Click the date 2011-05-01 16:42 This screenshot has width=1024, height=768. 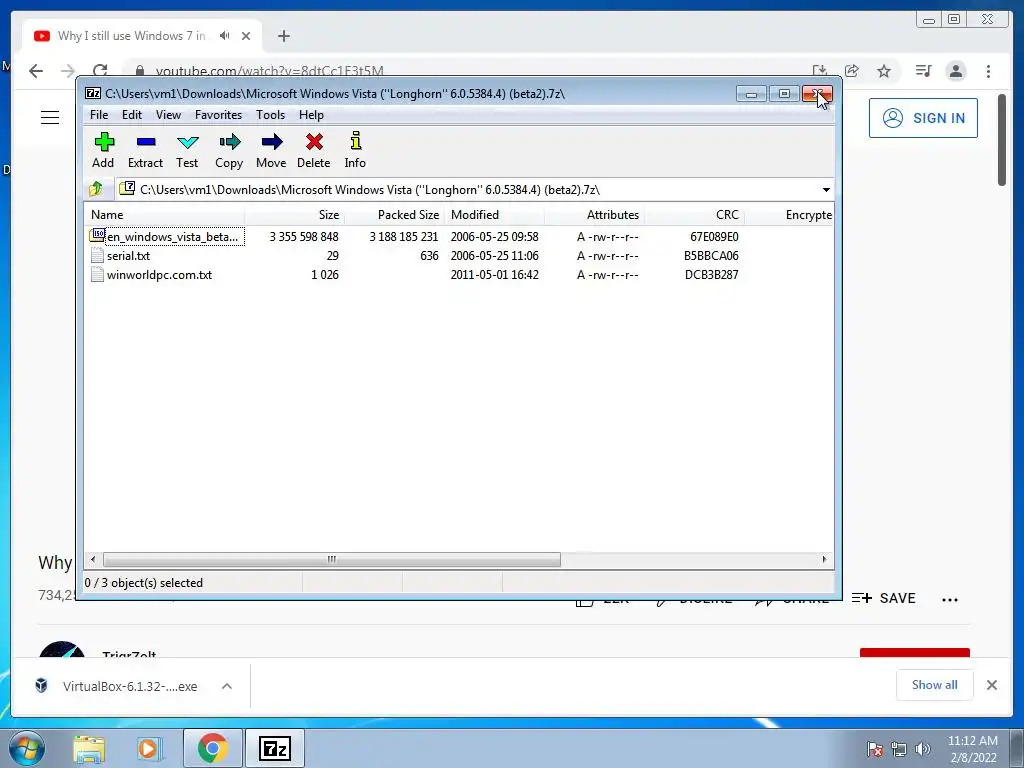point(494,275)
